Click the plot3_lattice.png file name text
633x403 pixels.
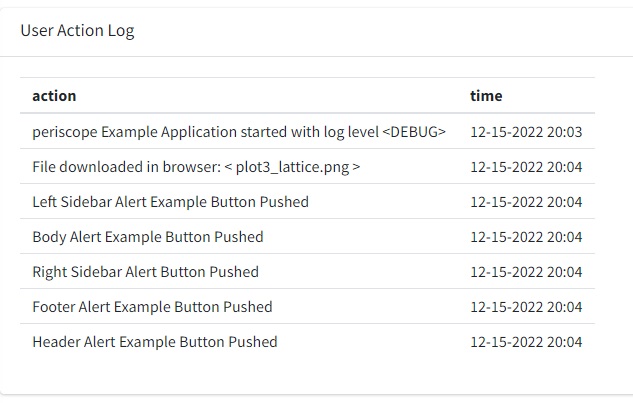pos(292,167)
